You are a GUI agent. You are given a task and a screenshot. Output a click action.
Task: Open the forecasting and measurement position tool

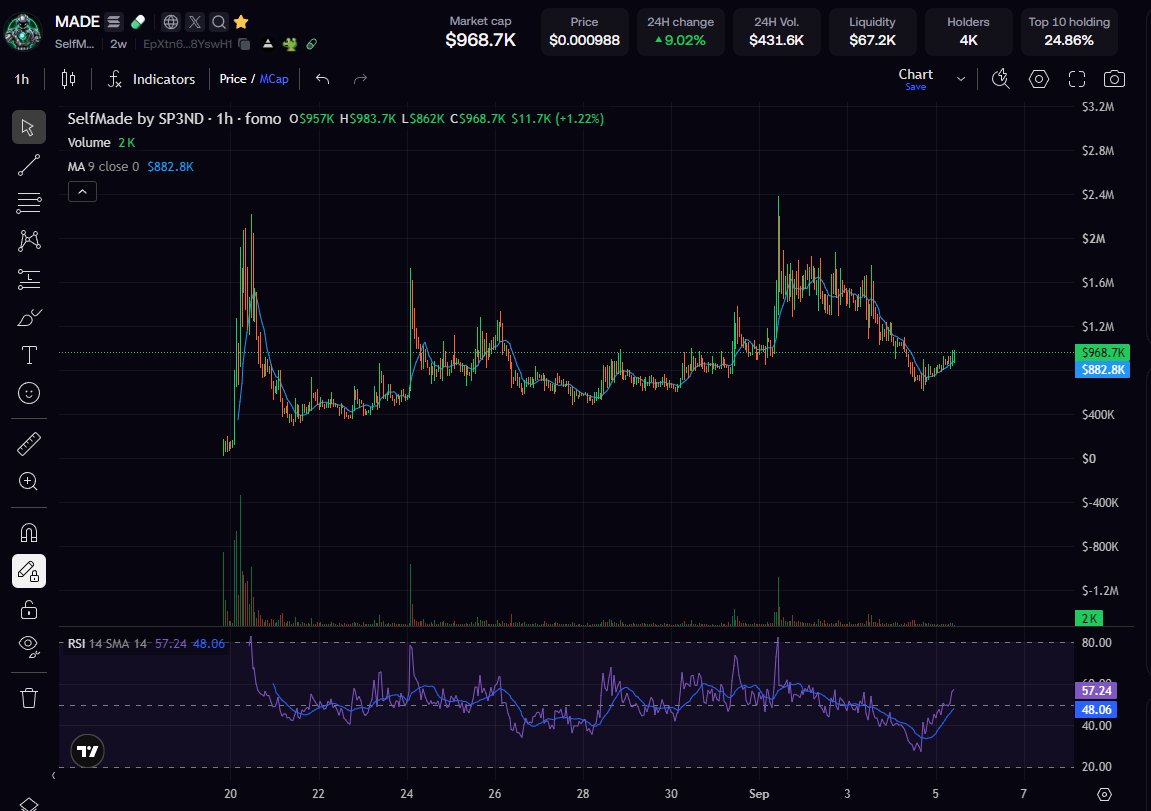(x=29, y=279)
